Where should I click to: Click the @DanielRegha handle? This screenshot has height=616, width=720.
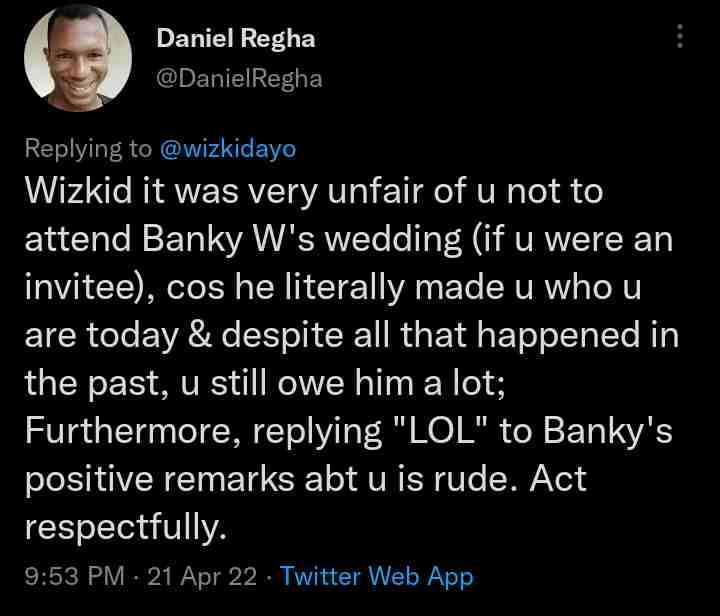(239, 79)
